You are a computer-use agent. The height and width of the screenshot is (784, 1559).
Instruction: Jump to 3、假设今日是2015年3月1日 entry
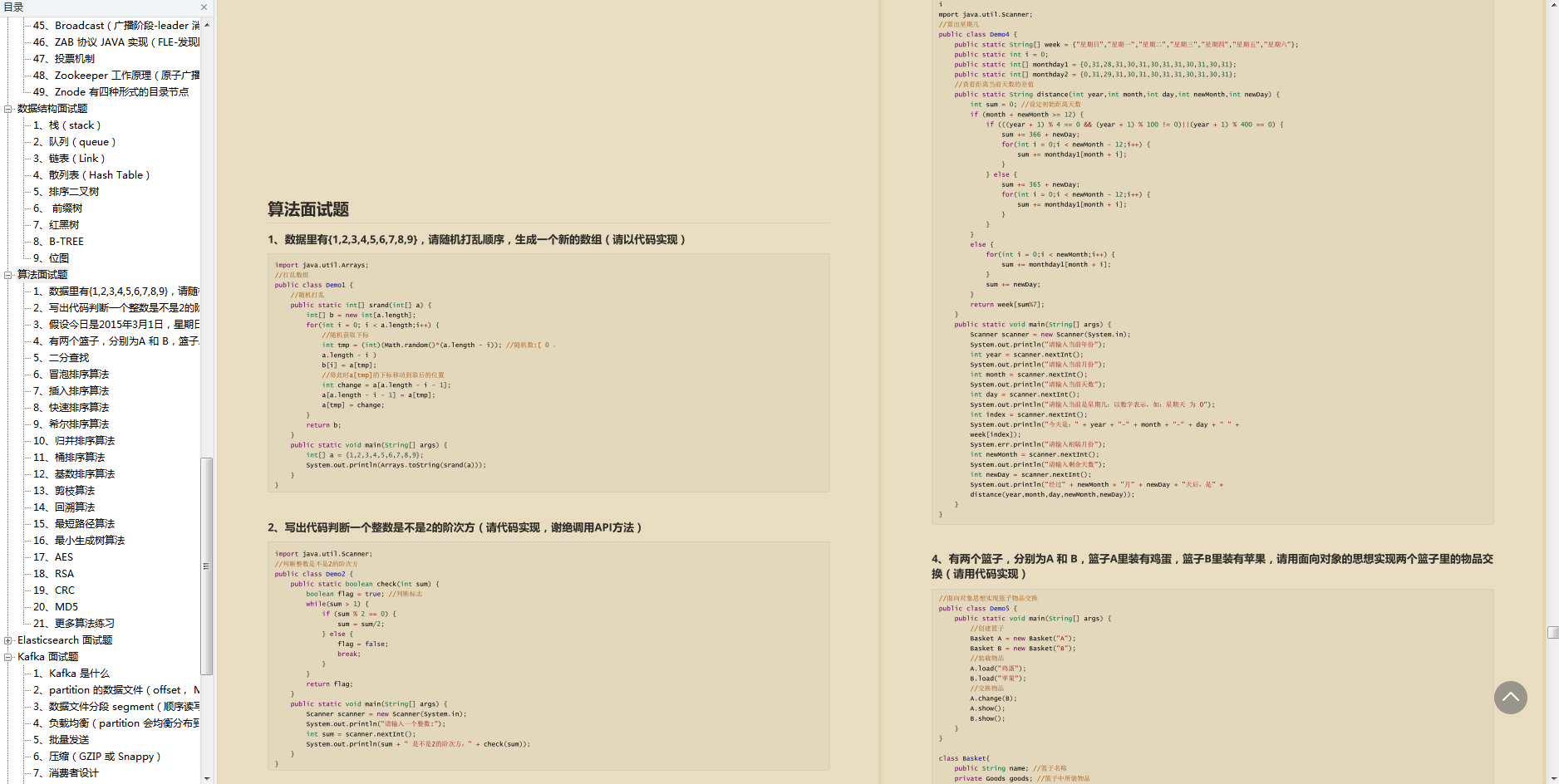coord(116,325)
